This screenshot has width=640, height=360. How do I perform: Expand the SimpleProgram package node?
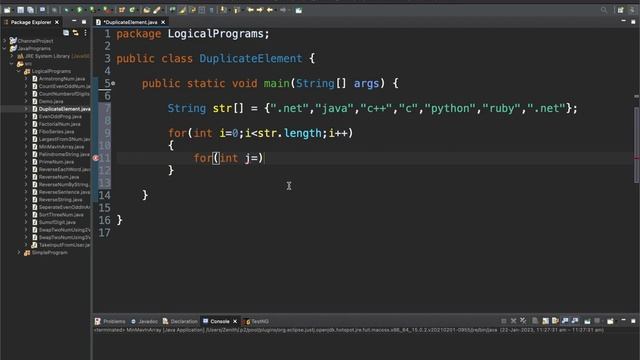click(19, 253)
